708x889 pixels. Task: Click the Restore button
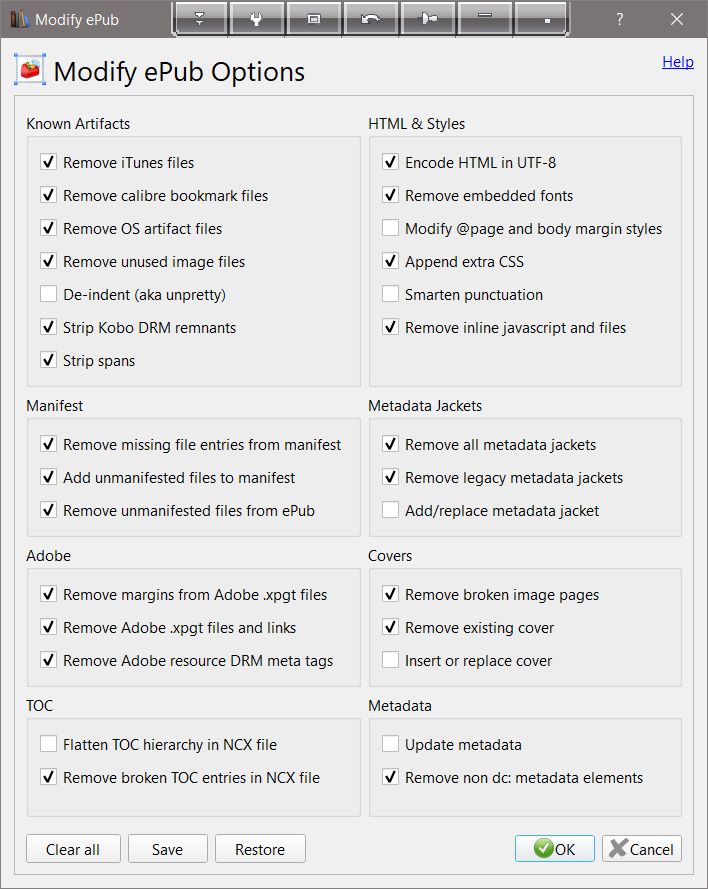(x=260, y=849)
